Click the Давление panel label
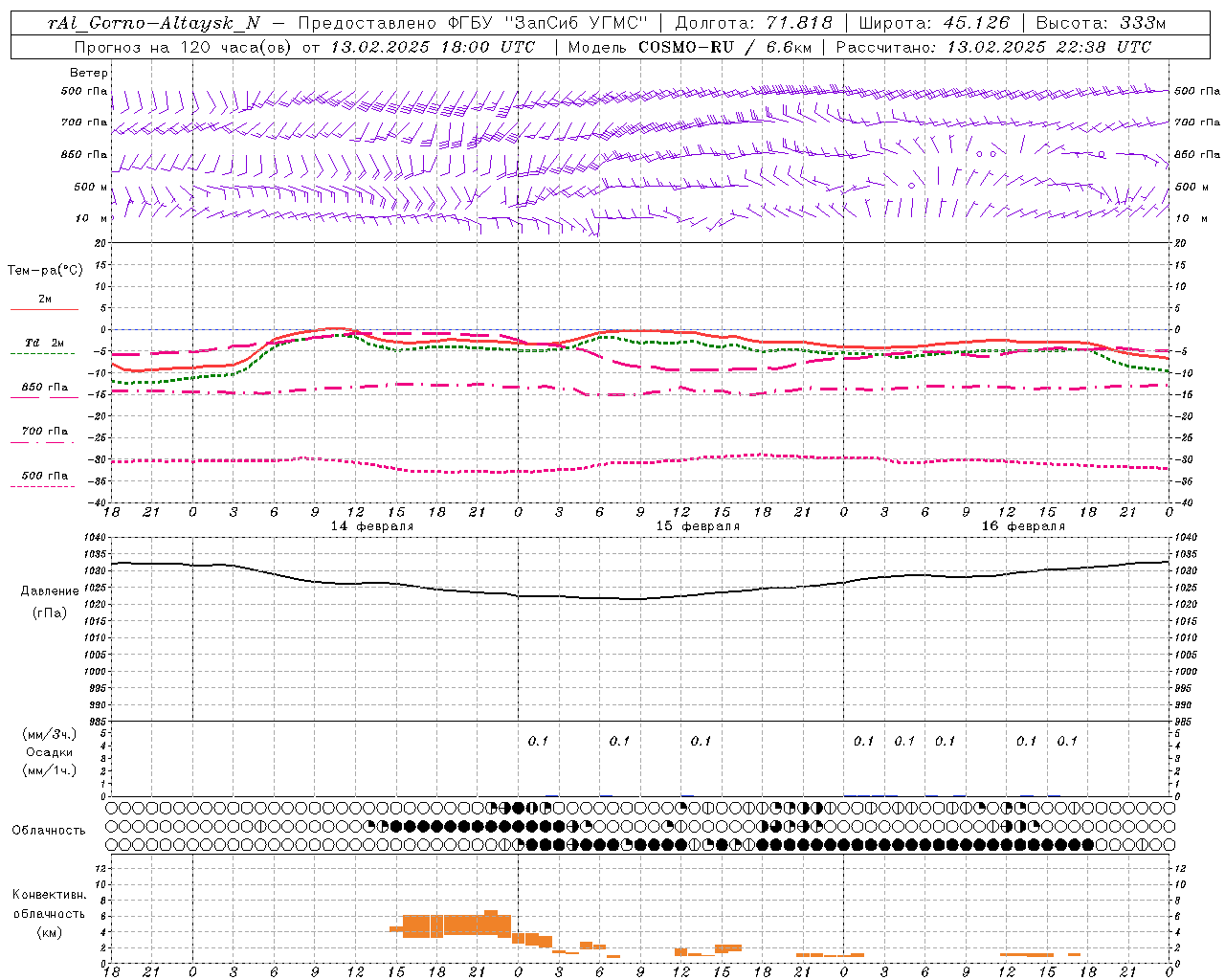 (x=50, y=591)
